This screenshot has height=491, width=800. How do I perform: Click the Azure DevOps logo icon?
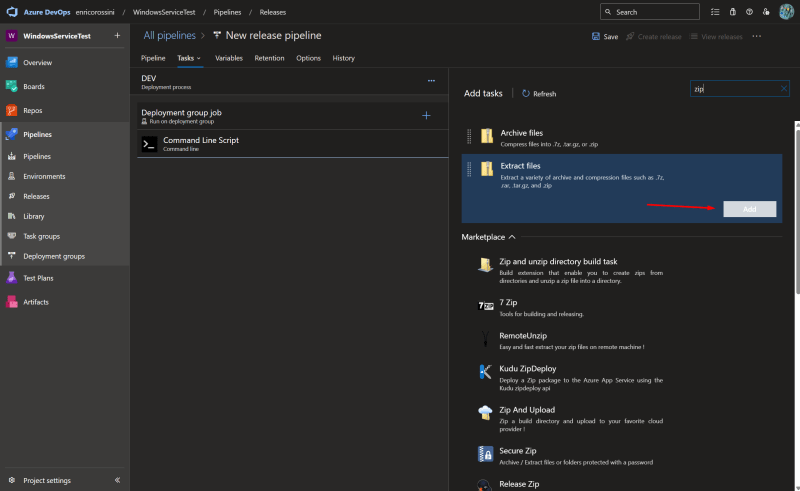[12, 12]
